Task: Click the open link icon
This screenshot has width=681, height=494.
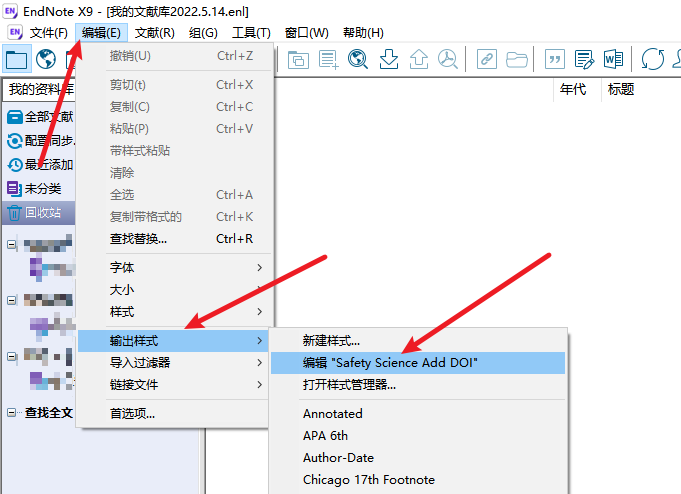Action: (x=486, y=59)
